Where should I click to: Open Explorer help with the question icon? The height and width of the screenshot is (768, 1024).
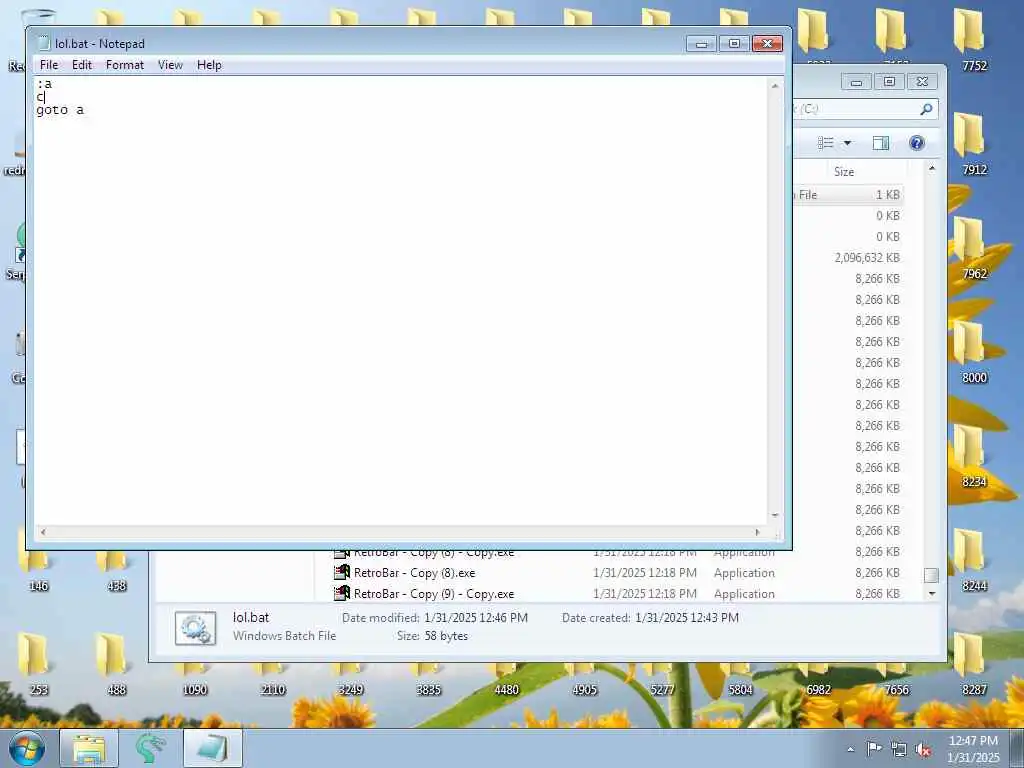917,143
